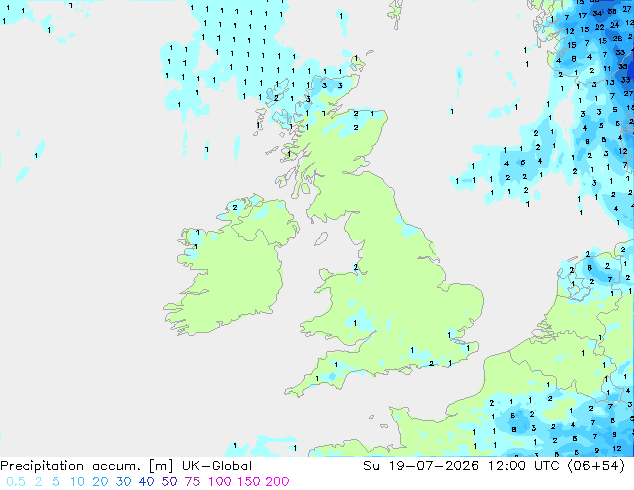Click the 75 legend value
The width and height of the screenshot is (634, 490).
pos(192,482)
